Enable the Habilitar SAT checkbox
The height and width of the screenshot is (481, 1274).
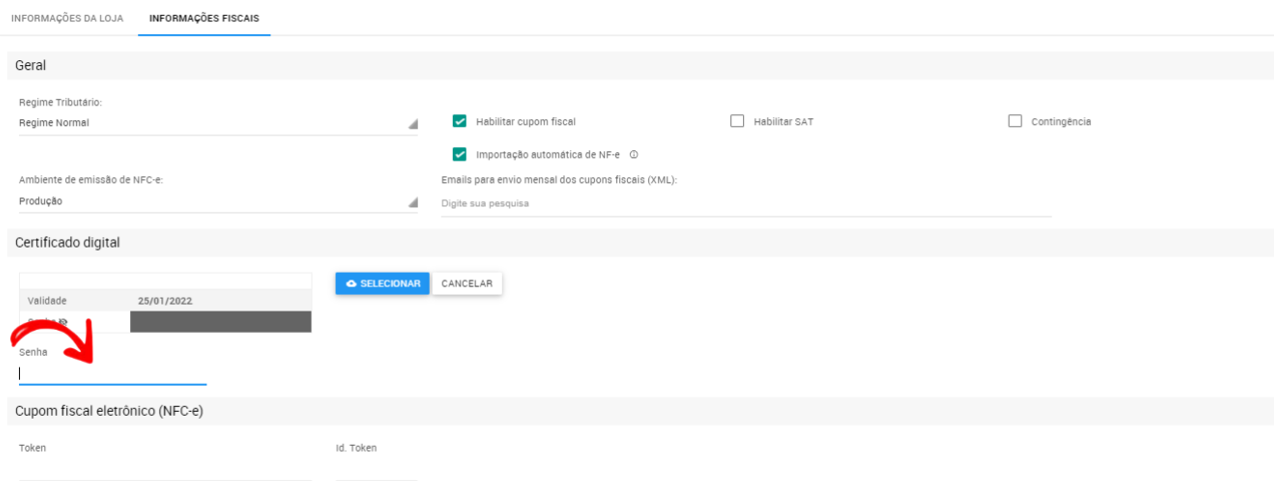(737, 122)
